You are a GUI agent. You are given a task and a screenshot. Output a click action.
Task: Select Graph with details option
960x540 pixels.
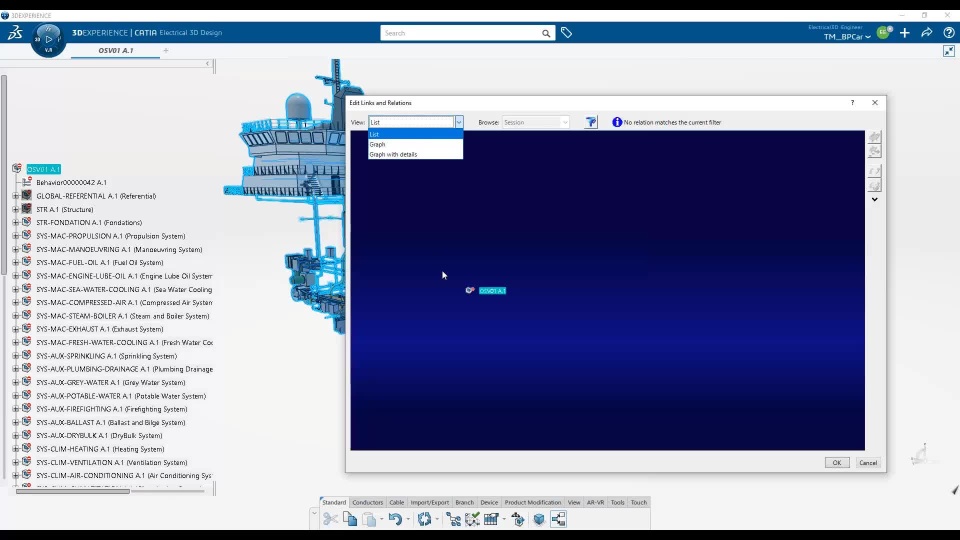[415, 154]
